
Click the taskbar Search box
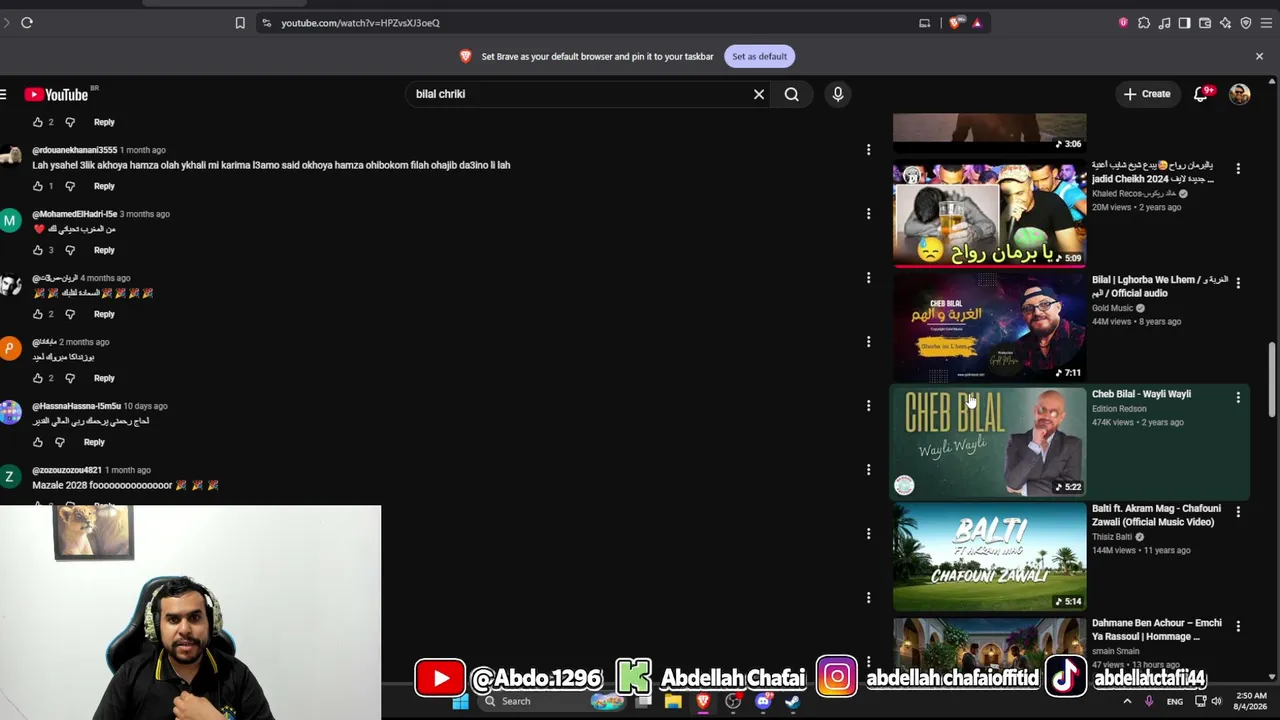coord(550,702)
